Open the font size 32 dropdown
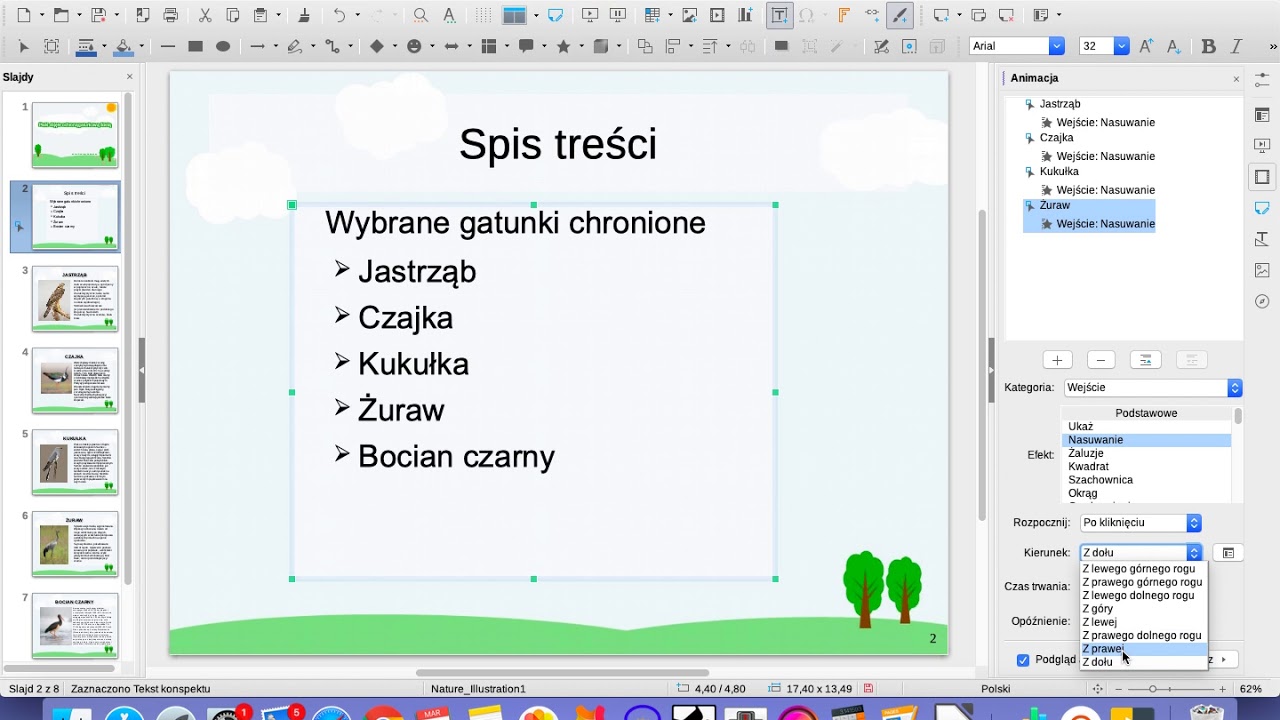The width and height of the screenshot is (1280, 720). tap(1121, 46)
